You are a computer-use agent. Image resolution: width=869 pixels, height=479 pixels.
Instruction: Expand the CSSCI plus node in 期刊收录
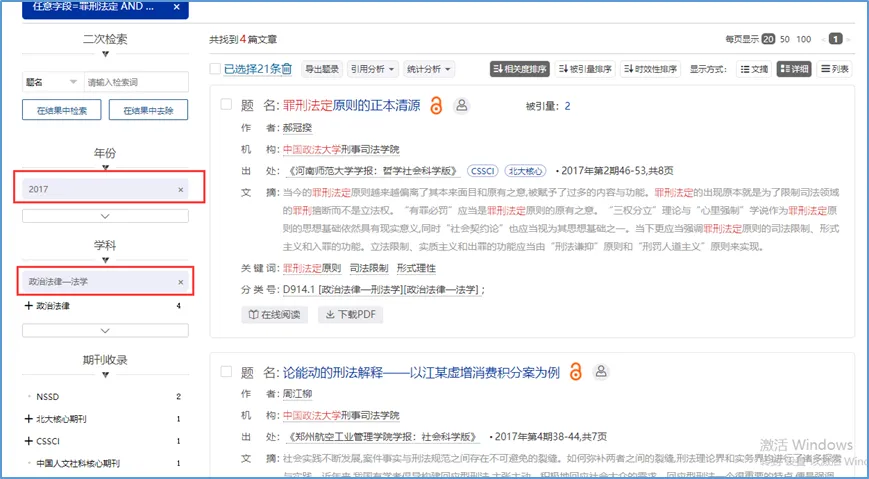[29, 441]
